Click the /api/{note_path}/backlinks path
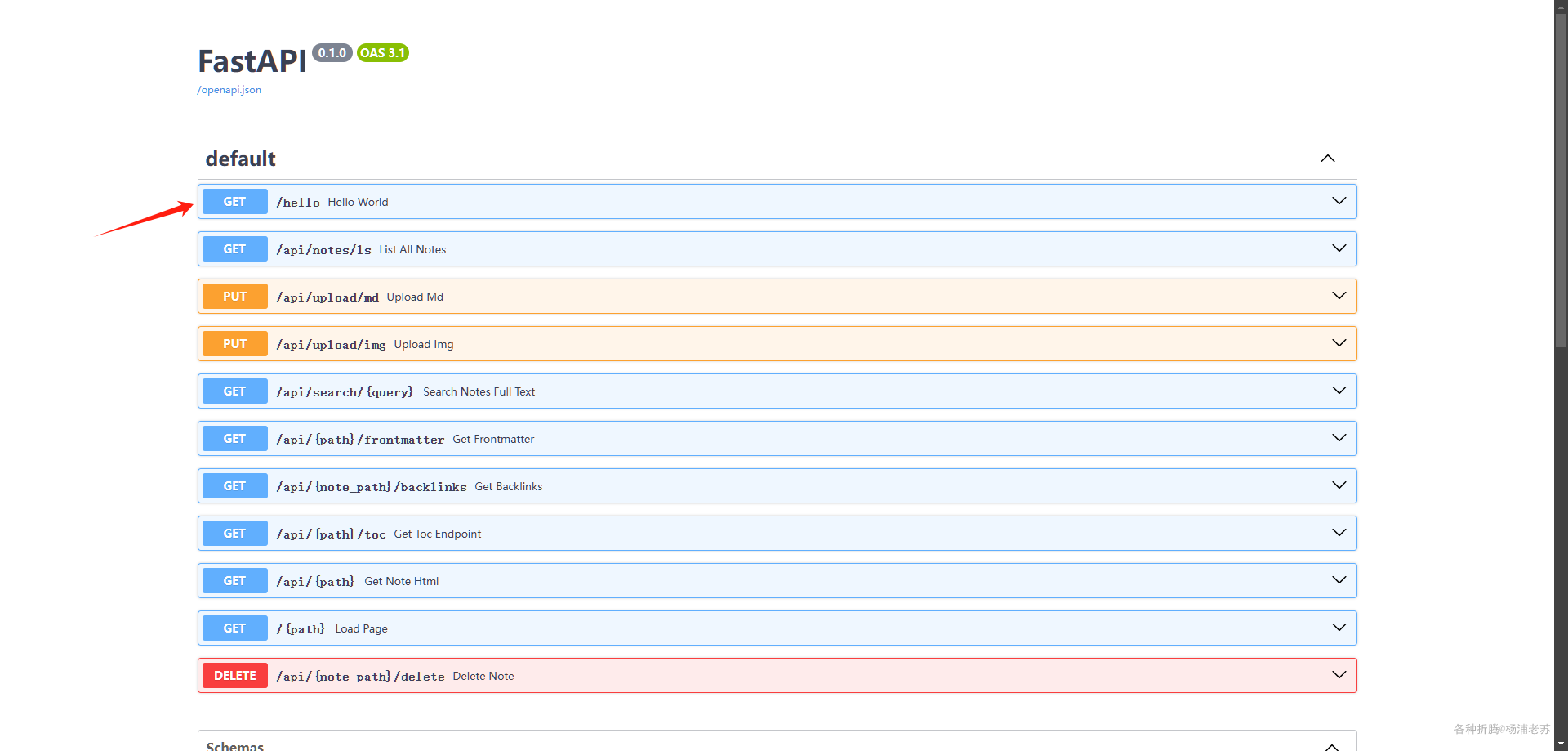Viewport: 1568px width, 751px height. (x=372, y=487)
